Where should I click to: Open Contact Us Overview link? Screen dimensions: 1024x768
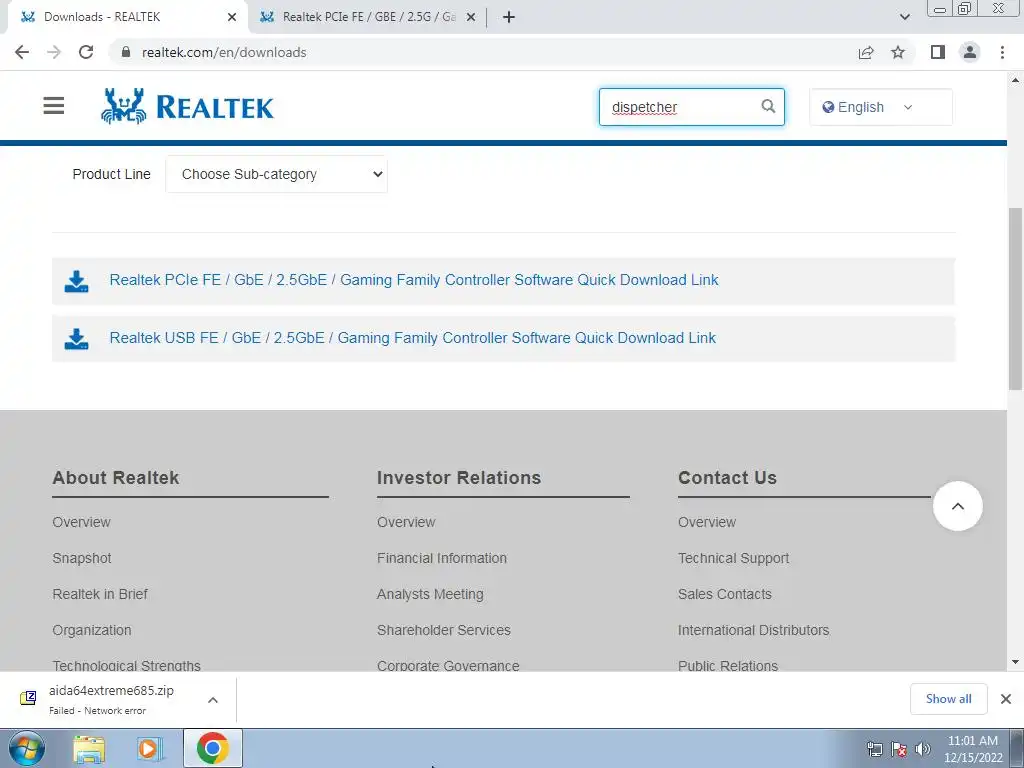(707, 522)
